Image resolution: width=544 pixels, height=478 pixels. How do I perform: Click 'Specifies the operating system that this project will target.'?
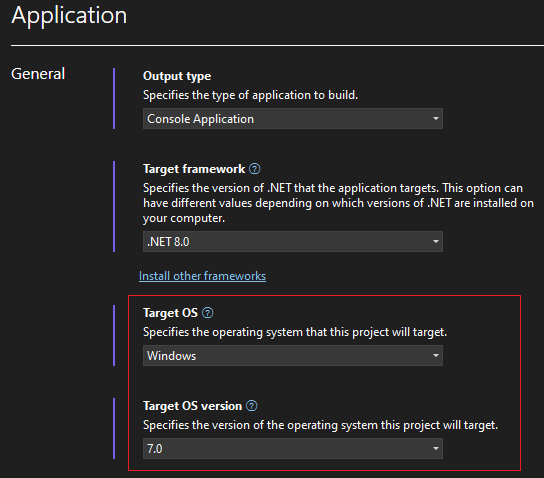(x=295, y=332)
